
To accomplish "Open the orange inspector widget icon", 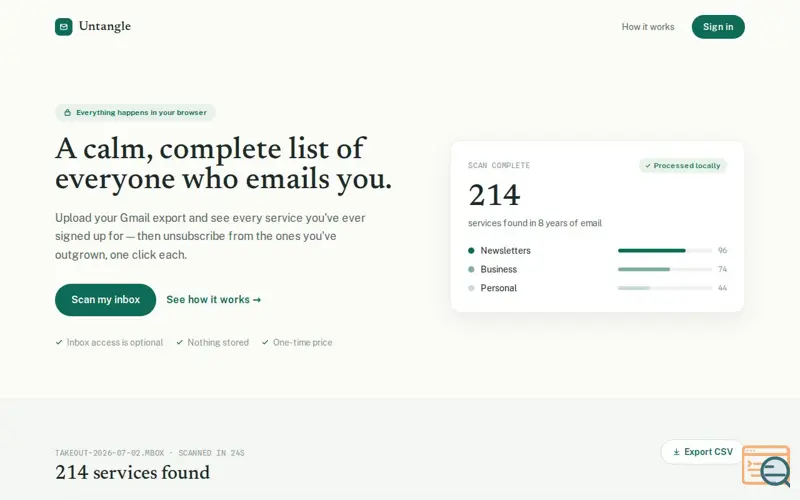I will coord(766,465).
